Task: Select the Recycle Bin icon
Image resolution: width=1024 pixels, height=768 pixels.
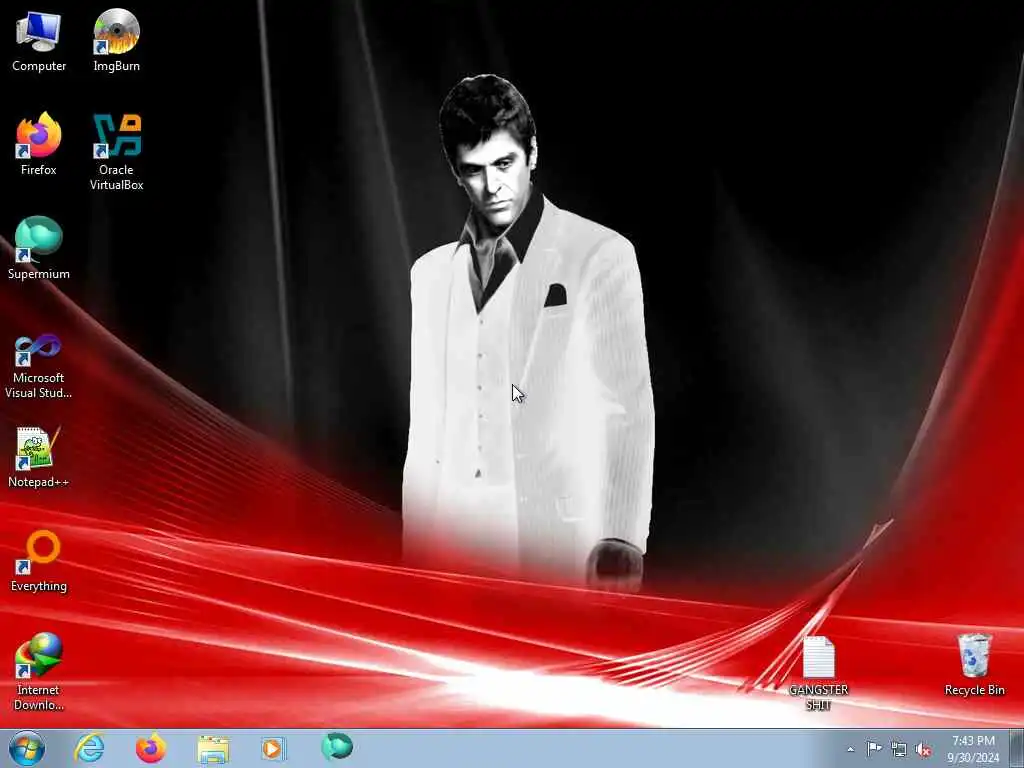Action: 974,665
